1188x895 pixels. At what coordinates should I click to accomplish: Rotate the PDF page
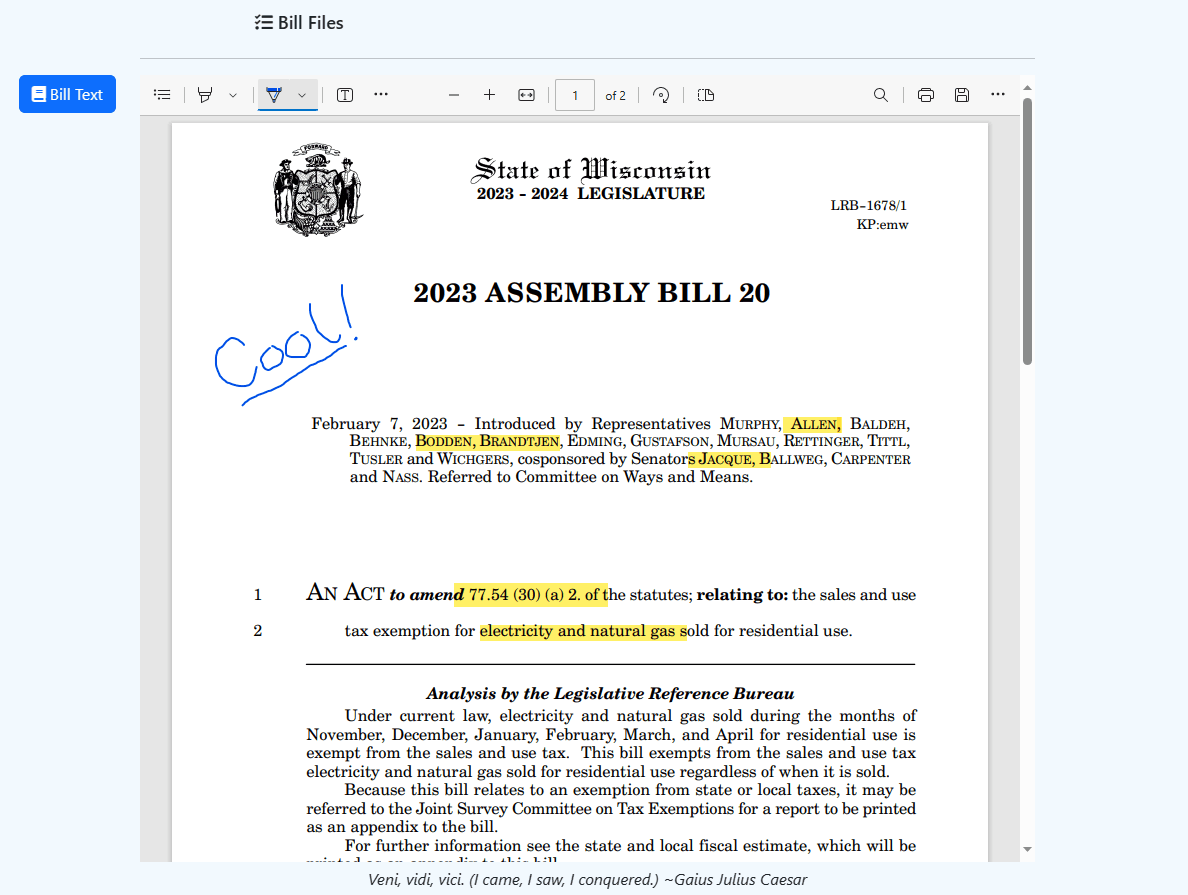(x=661, y=95)
